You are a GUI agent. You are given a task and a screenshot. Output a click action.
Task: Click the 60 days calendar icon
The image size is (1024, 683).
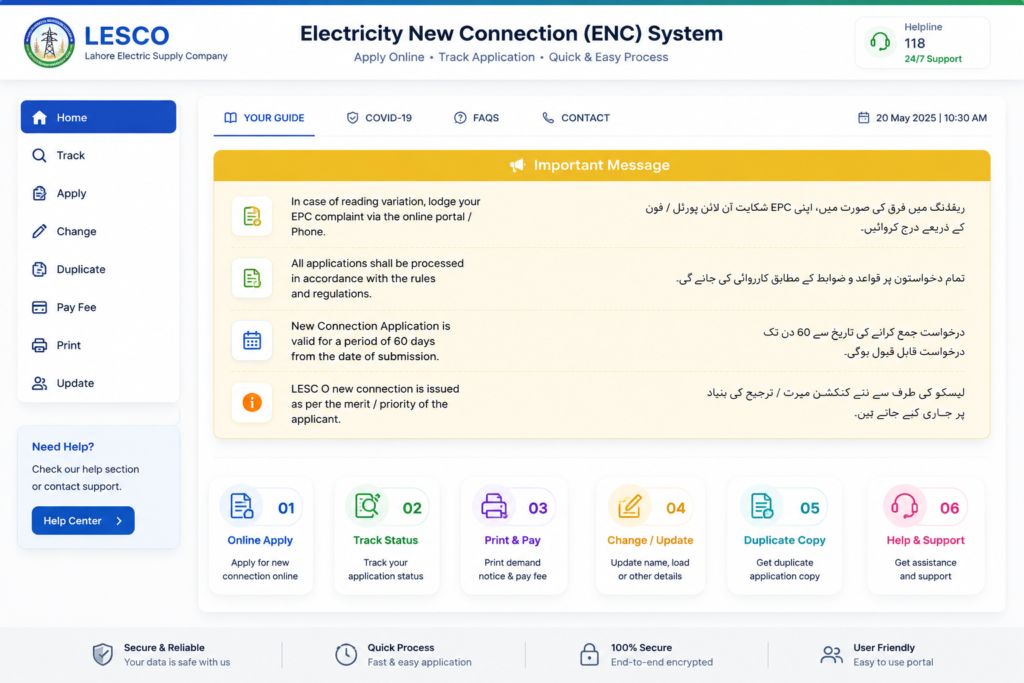tap(252, 340)
